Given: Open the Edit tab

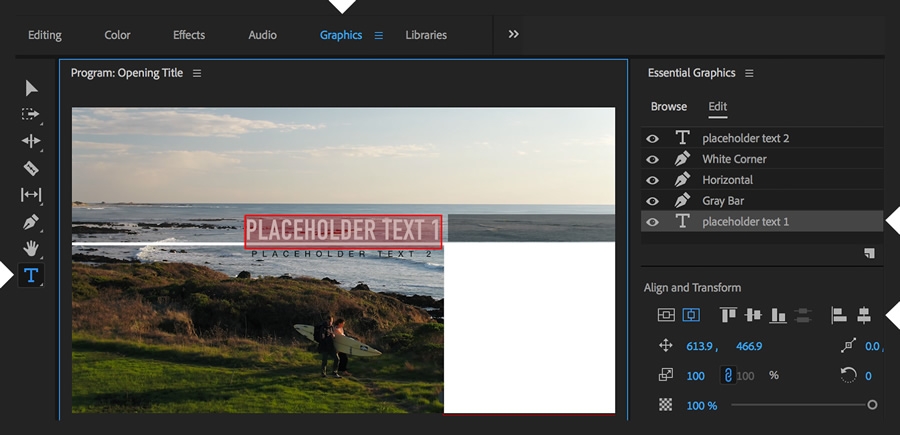Looking at the screenshot, I should [x=717, y=107].
